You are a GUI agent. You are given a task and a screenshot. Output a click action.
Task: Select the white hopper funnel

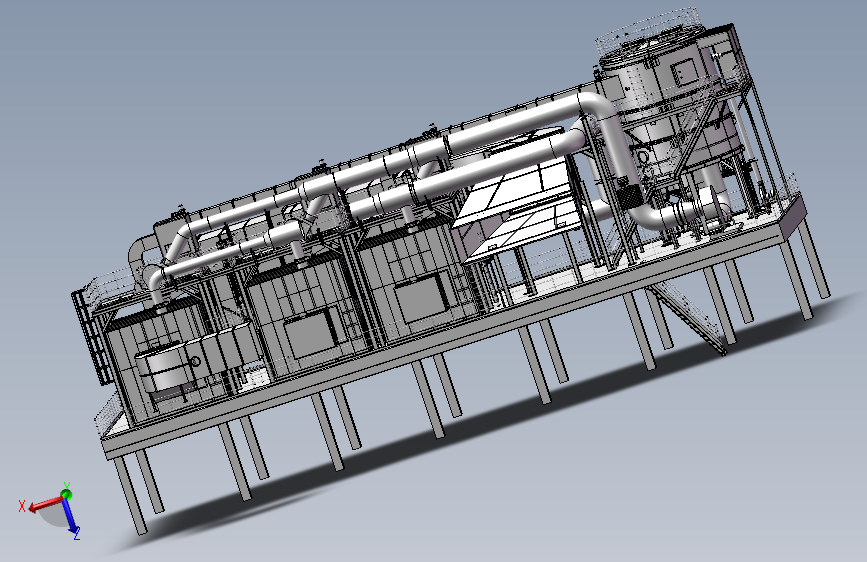tap(517, 194)
